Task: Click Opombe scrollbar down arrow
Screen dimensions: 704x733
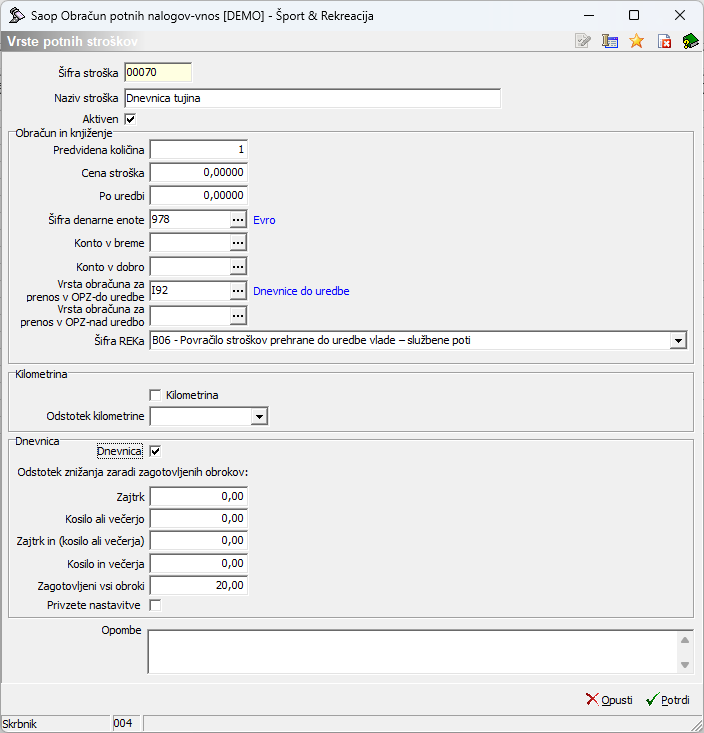Action: click(x=685, y=664)
